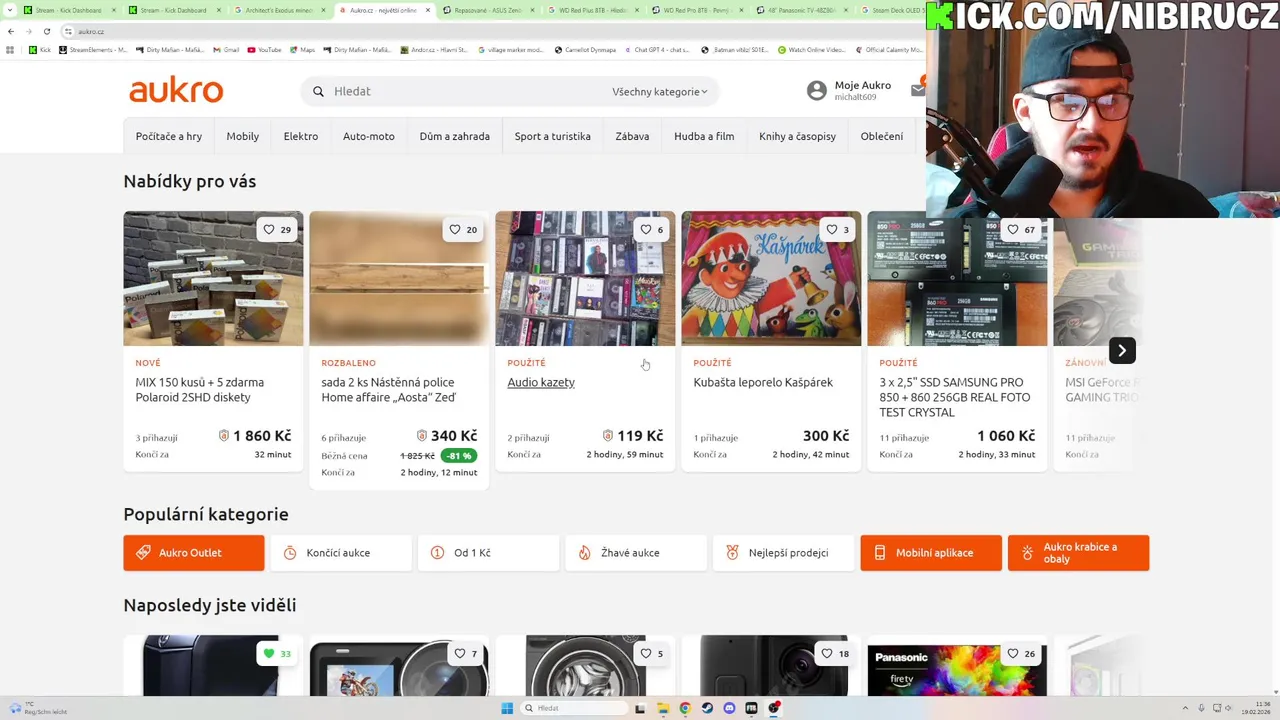Open the bookmarks apps grid icon
The width and height of the screenshot is (1280, 720).
click(x=11, y=49)
